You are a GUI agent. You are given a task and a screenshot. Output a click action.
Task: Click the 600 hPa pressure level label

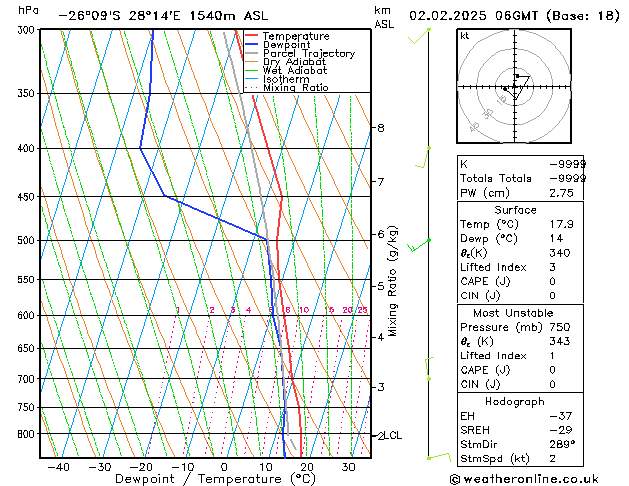click(x=26, y=315)
